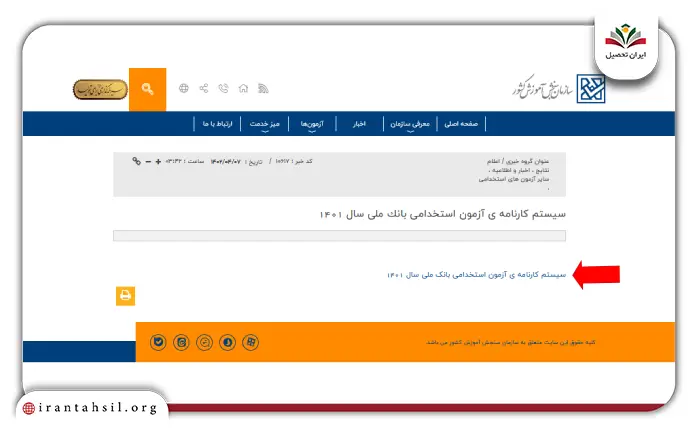Click the second footer social circle icon
The width and height of the screenshot is (700, 430).
tap(181, 342)
